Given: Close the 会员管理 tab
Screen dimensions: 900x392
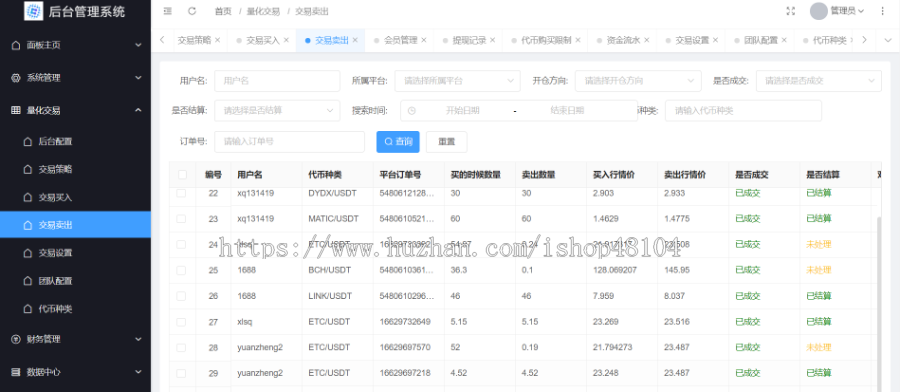Looking at the screenshot, I should point(424,40).
